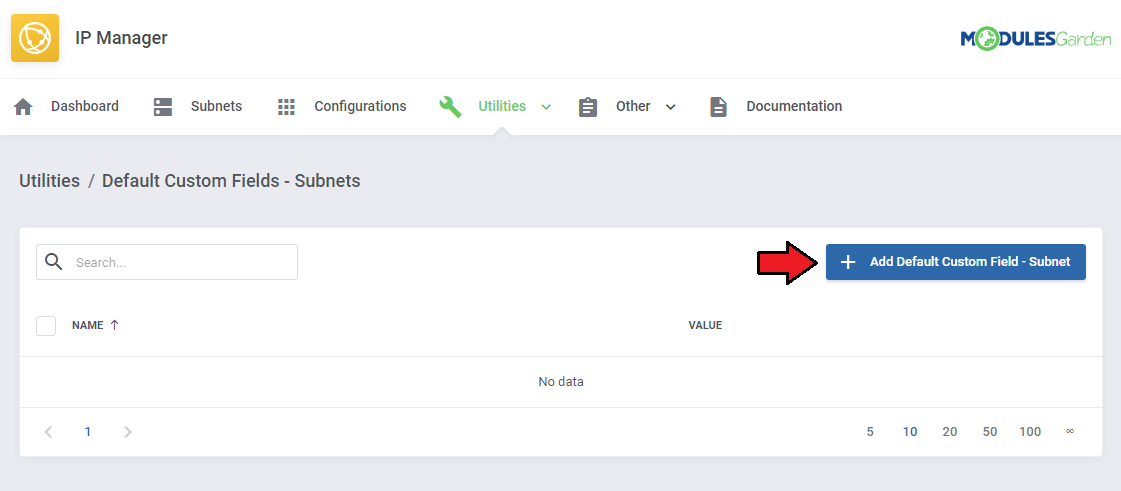The image size is (1121, 491).
Task: Show 5 entries per page
Action: [870, 432]
